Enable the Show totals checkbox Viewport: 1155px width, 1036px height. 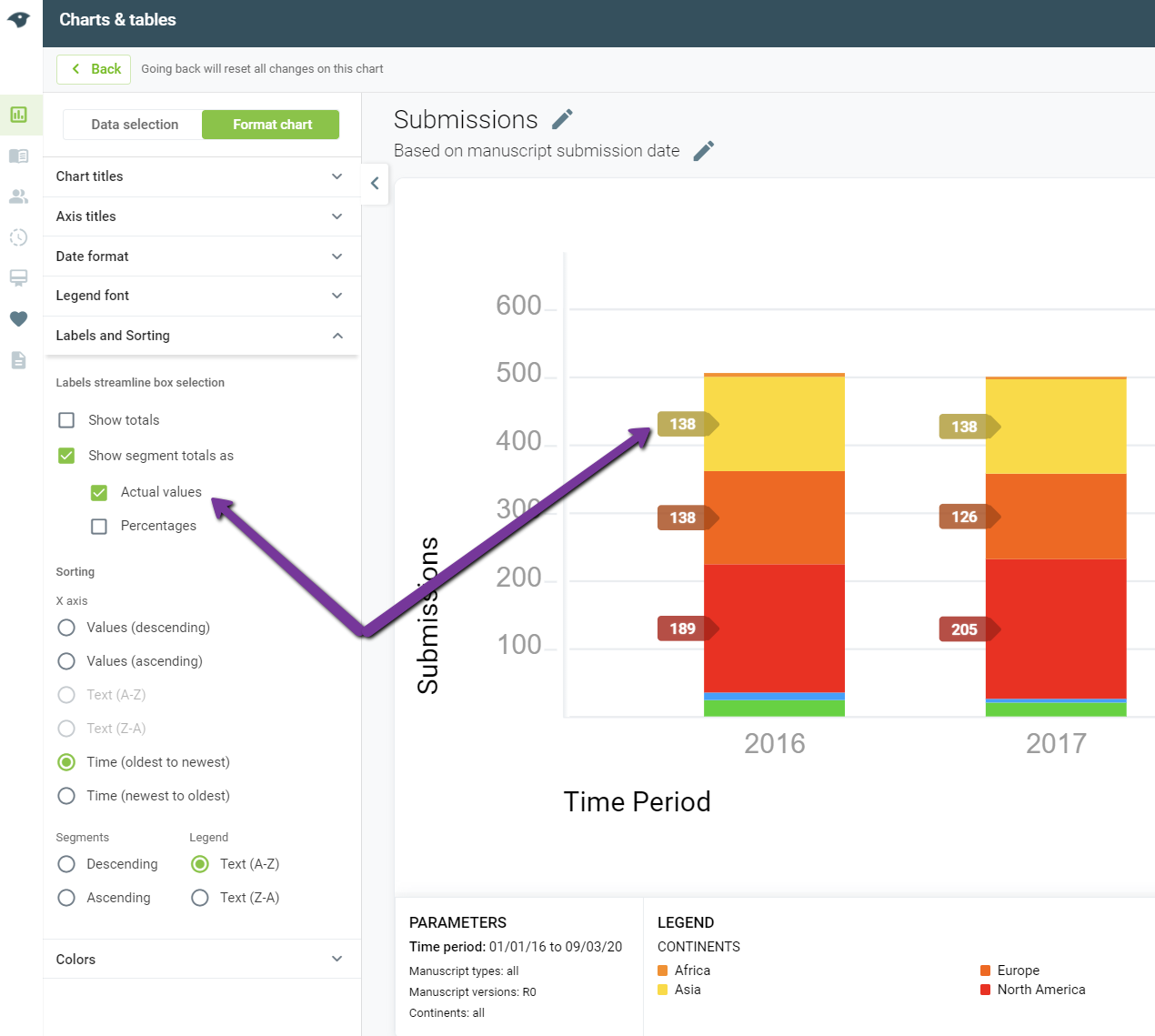coord(66,420)
